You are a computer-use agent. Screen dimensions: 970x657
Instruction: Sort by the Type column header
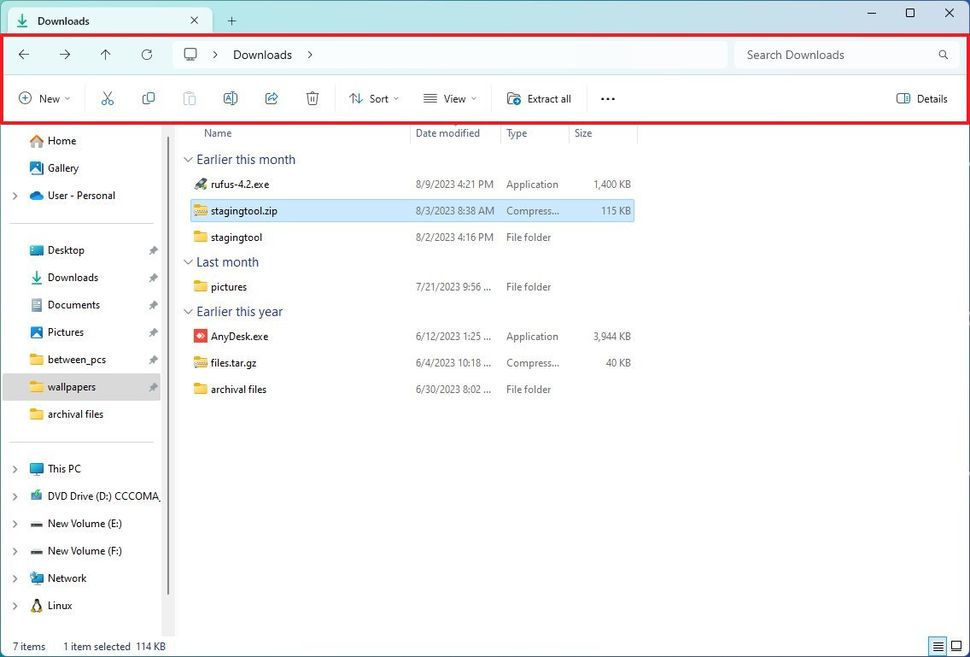[517, 133]
